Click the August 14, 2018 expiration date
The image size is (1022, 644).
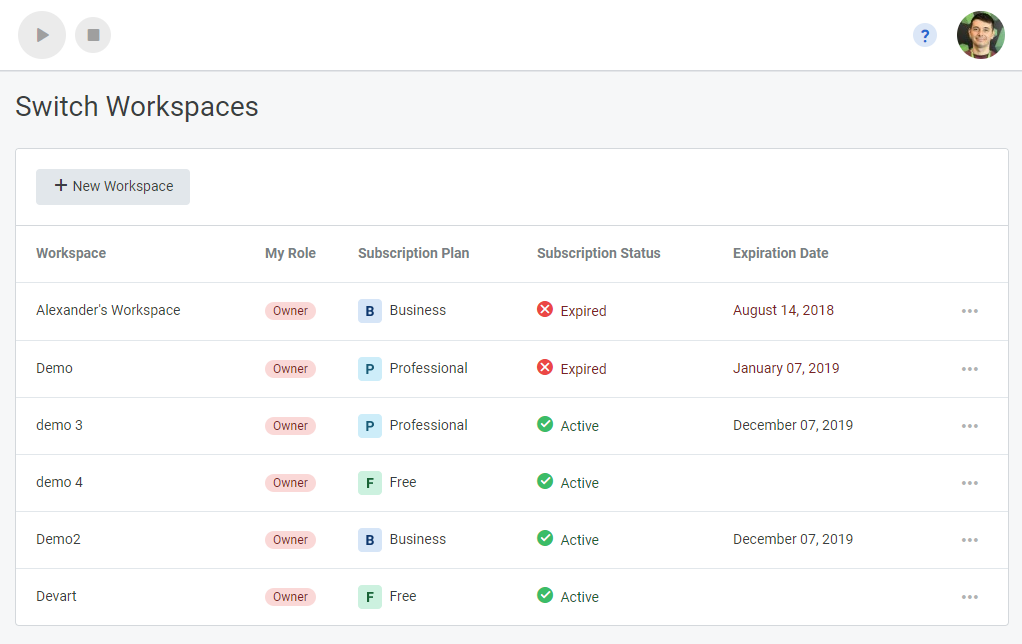click(783, 310)
